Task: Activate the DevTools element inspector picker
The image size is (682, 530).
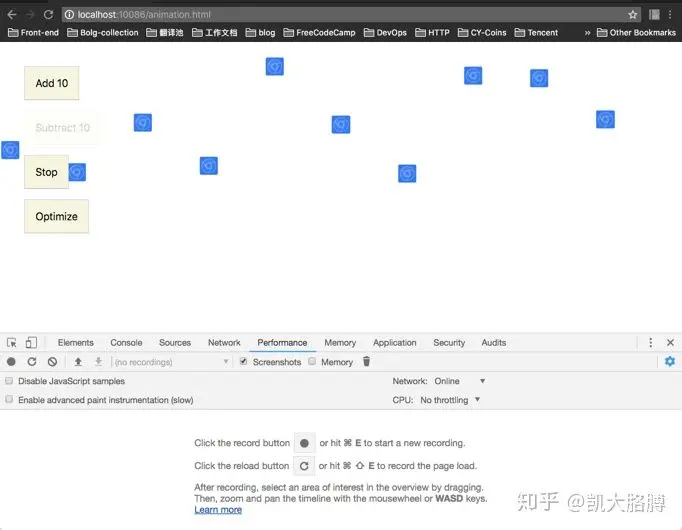Action: coord(12,343)
